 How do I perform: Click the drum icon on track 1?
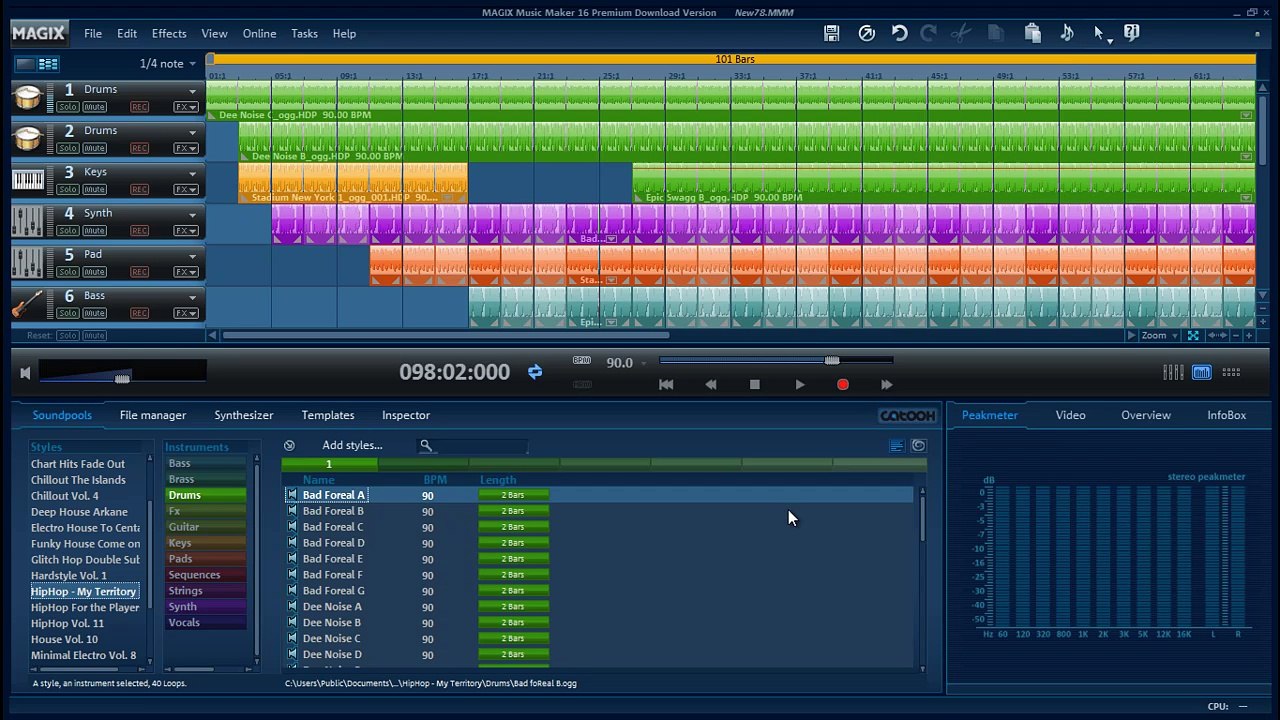28,97
